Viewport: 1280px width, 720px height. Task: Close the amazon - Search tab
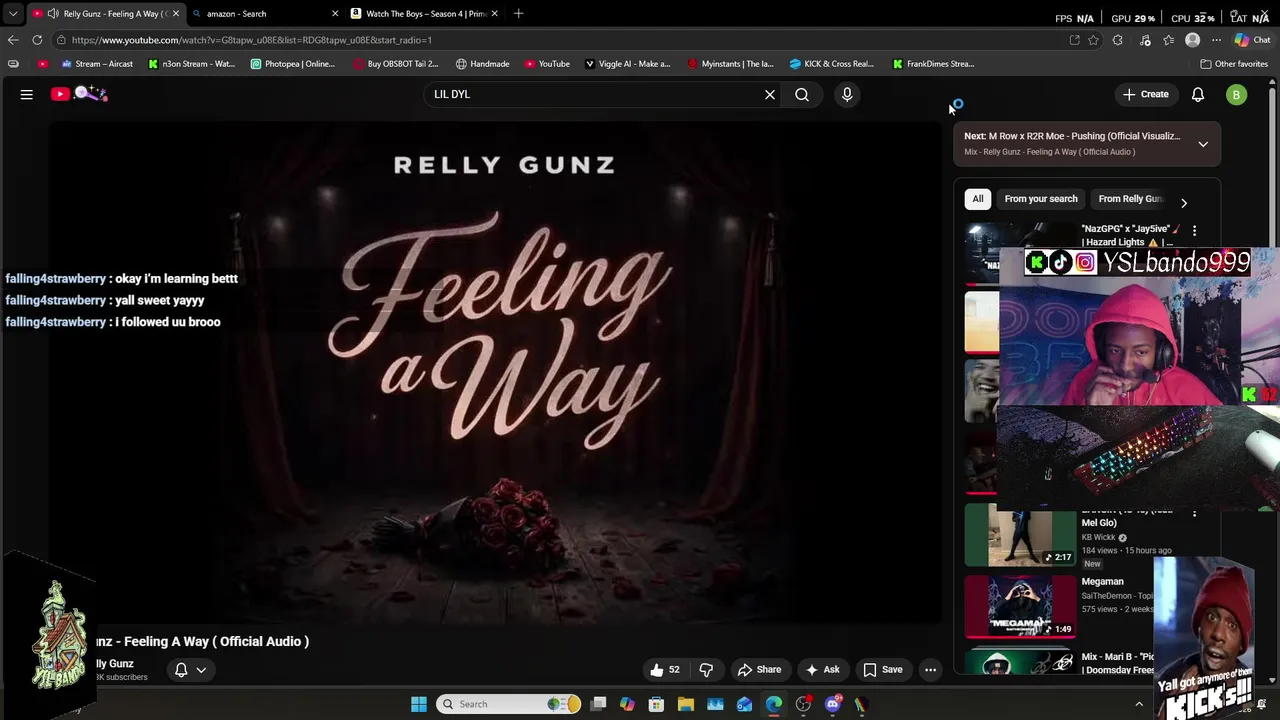pos(335,14)
